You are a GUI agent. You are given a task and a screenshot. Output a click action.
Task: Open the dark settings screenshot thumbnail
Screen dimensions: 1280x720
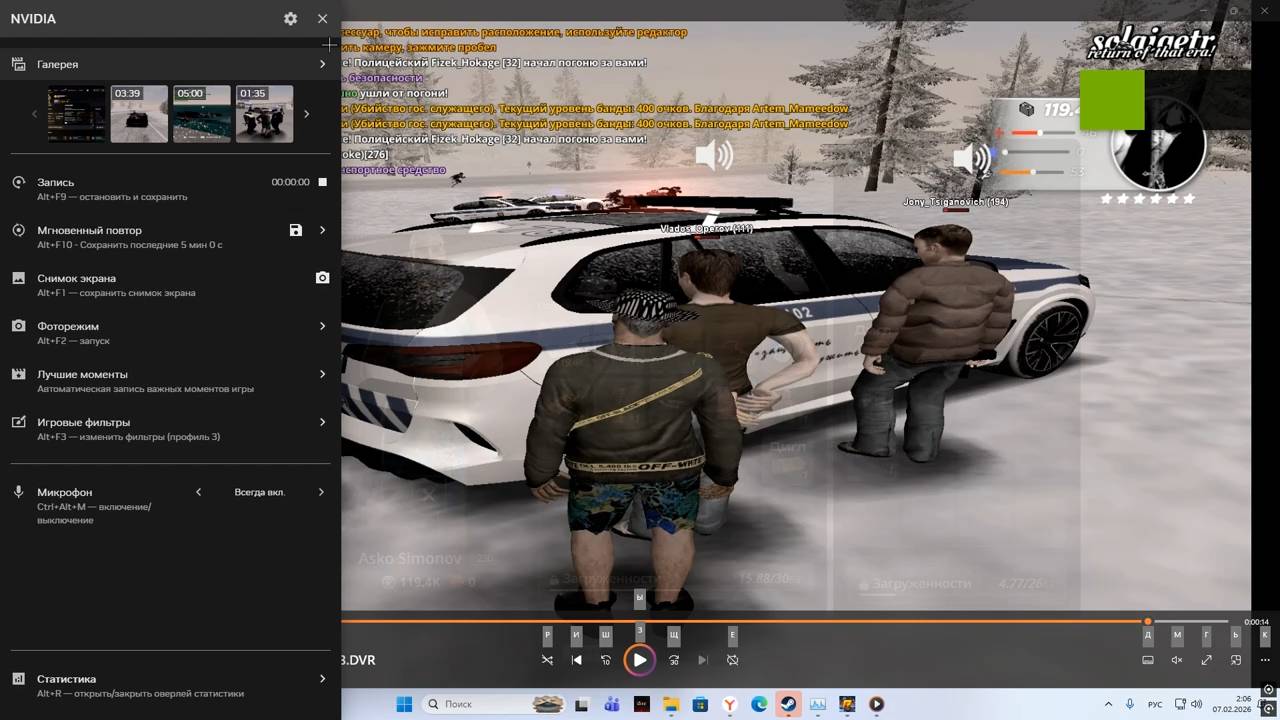(76, 113)
